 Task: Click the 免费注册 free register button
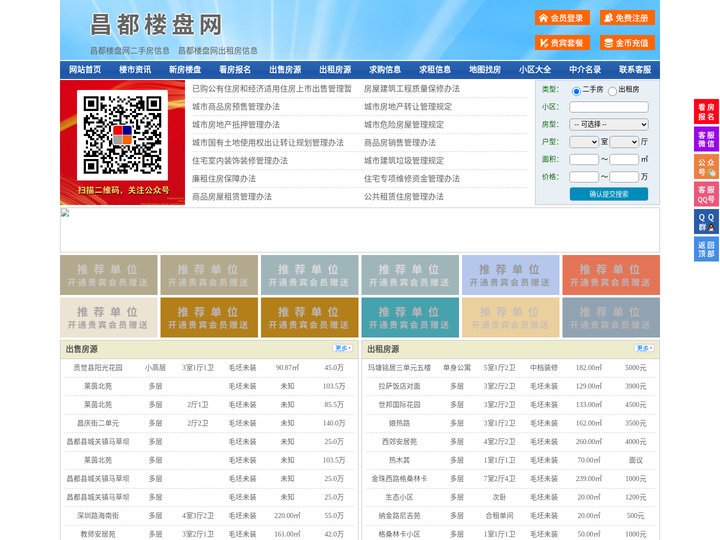click(627, 18)
